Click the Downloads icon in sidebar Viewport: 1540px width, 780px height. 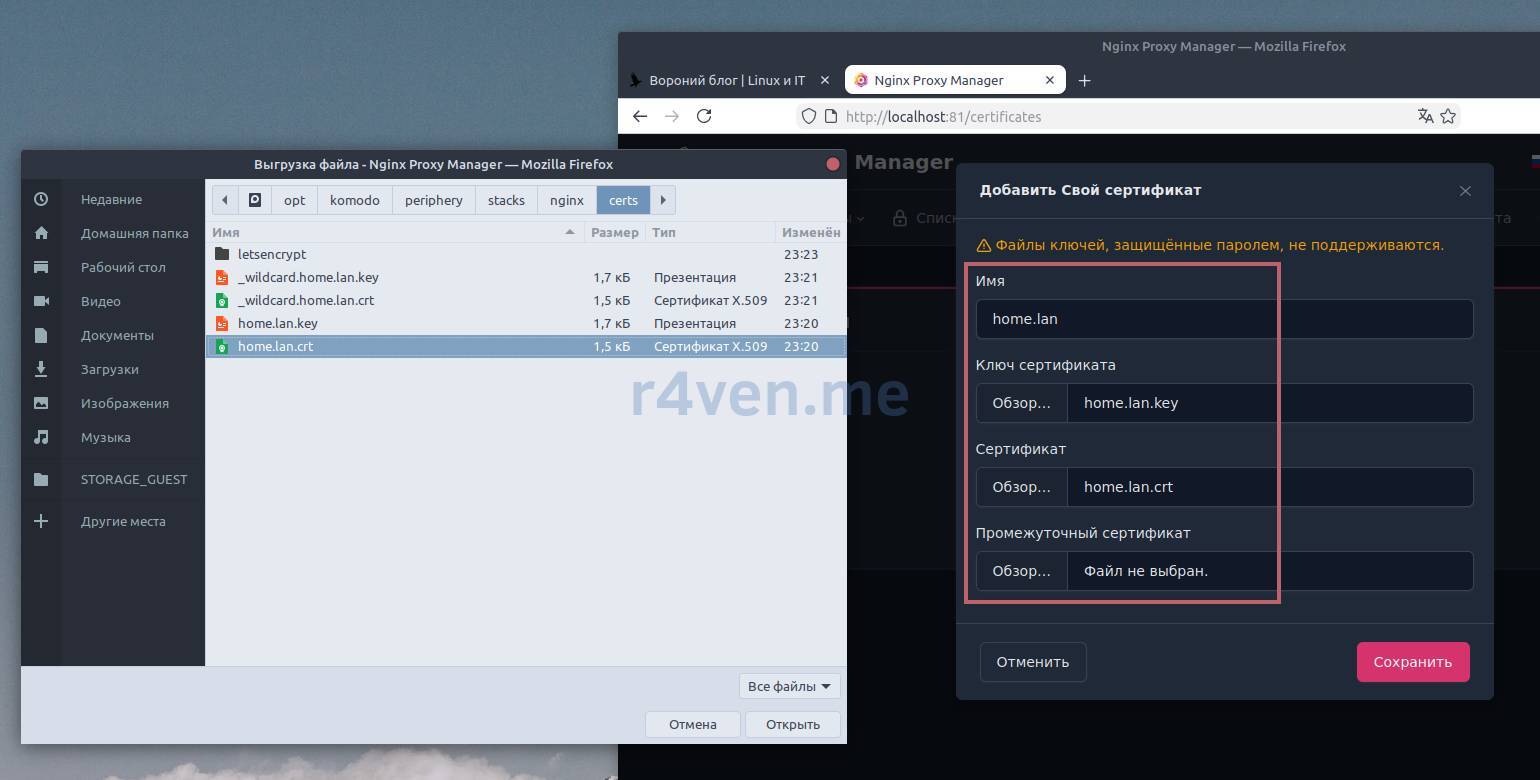pos(41,369)
